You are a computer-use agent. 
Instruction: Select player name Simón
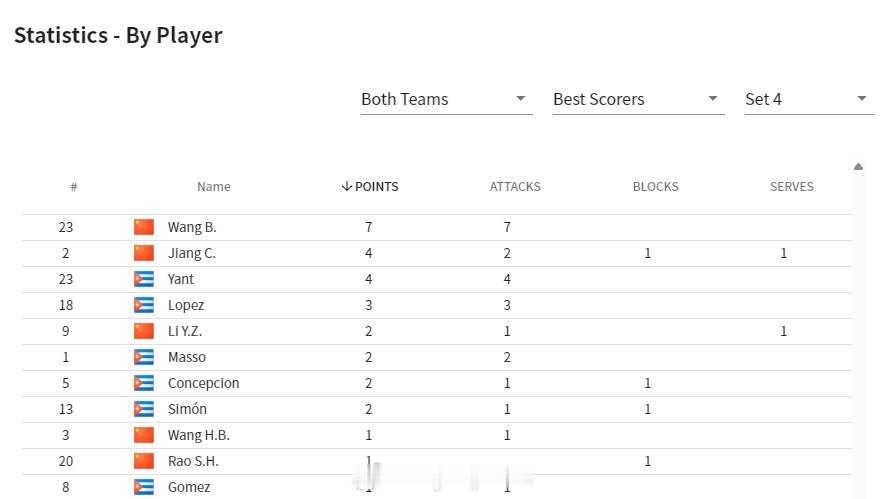pyautogui.click(x=187, y=409)
